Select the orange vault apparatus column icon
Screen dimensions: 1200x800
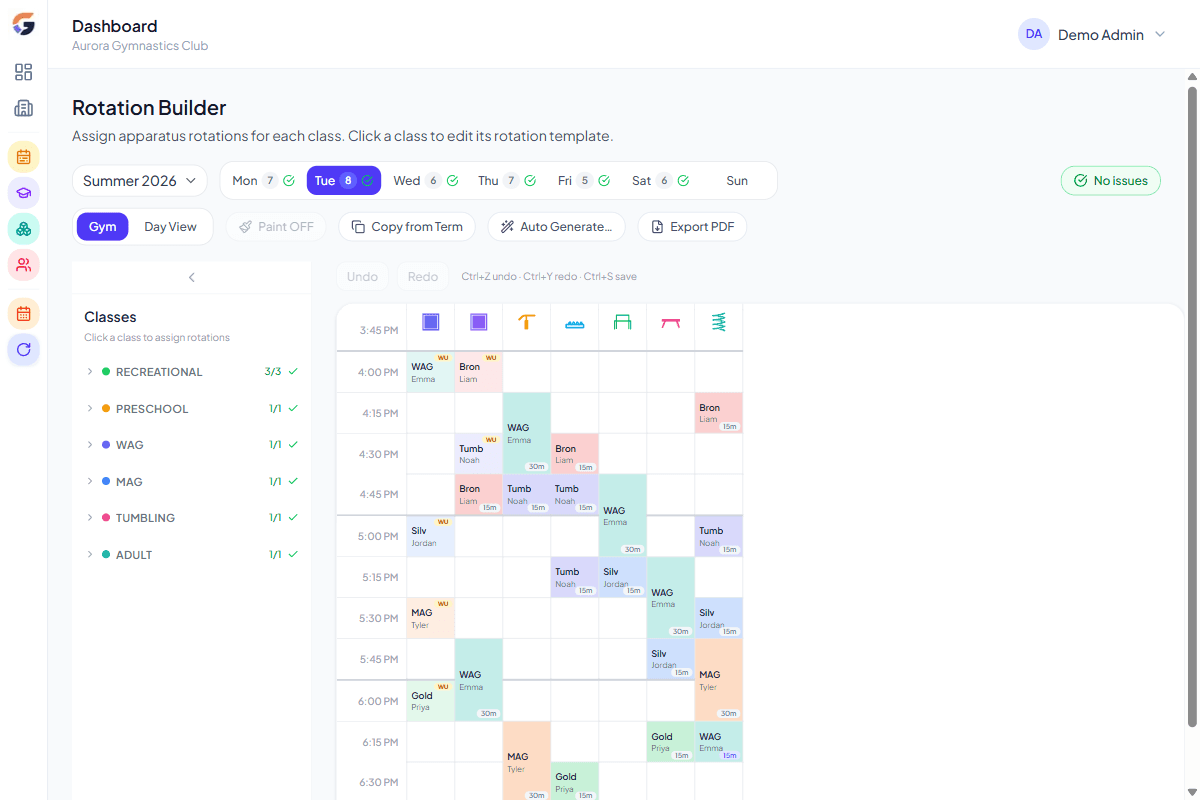pyautogui.click(x=527, y=322)
